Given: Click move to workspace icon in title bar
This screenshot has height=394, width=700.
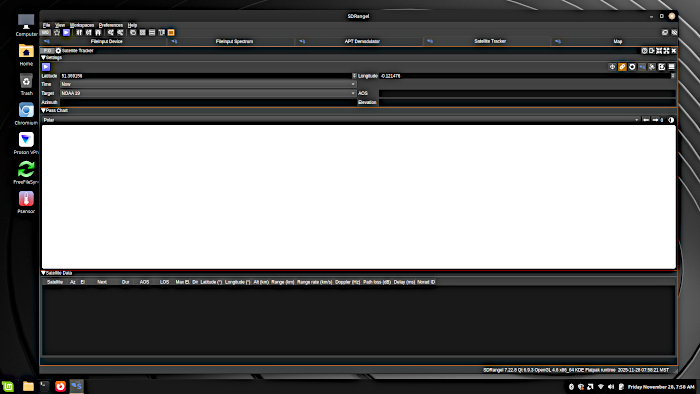Looking at the screenshot, I should click(x=652, y=51).
